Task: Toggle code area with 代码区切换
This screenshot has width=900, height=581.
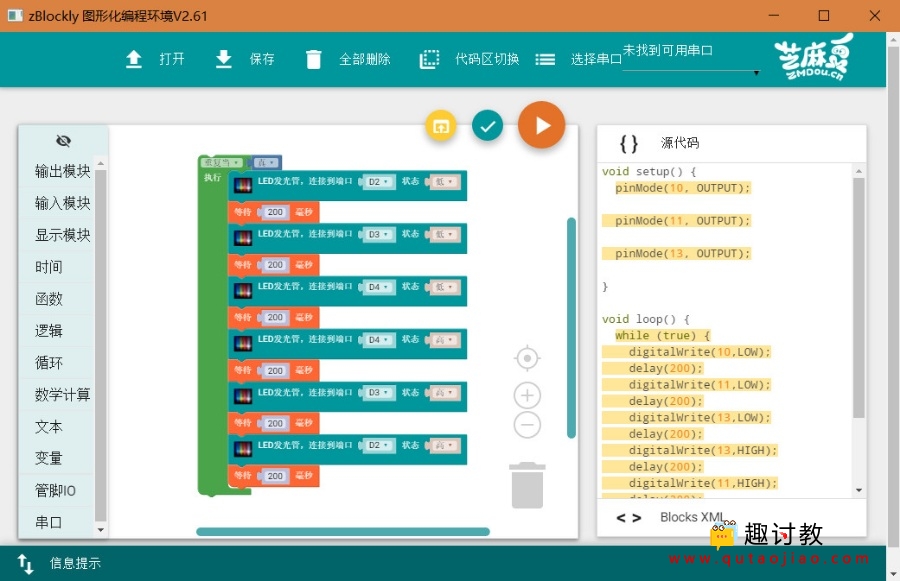Action: pos(487,59)
